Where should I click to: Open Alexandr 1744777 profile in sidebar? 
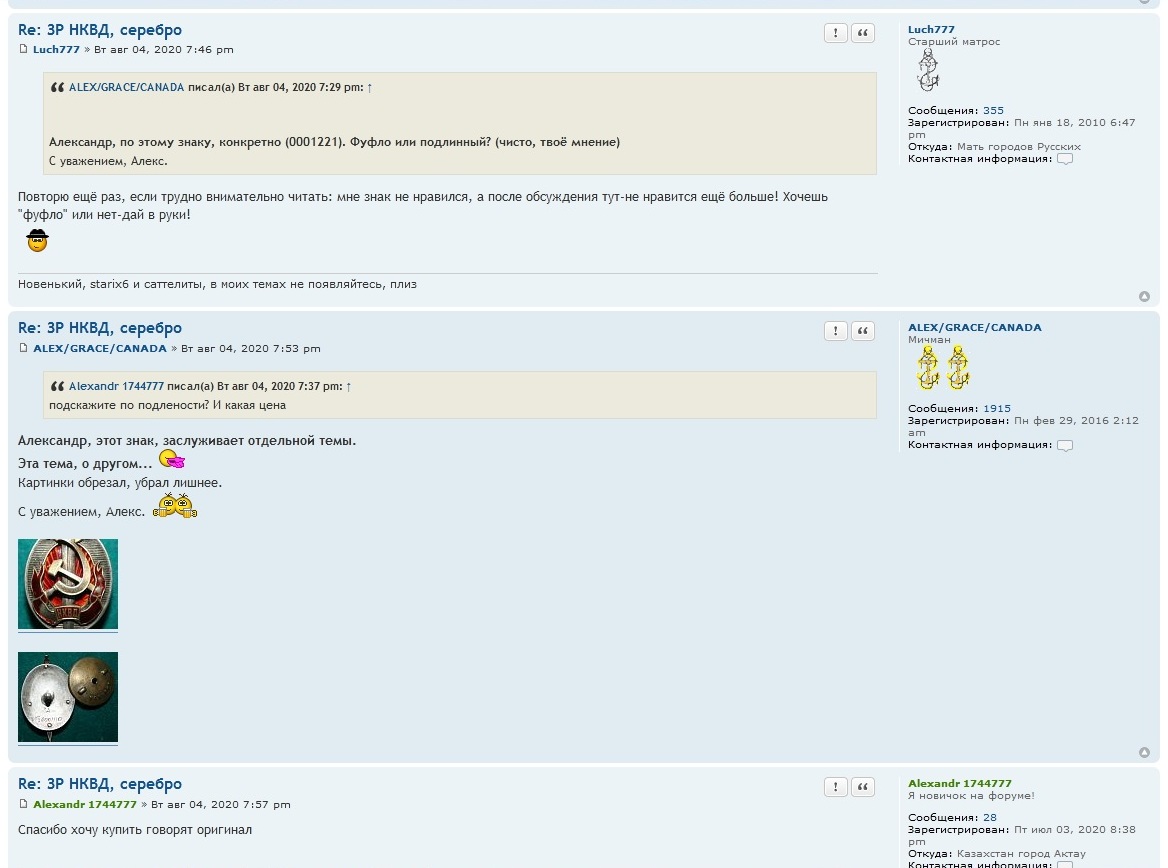(959, 784)
